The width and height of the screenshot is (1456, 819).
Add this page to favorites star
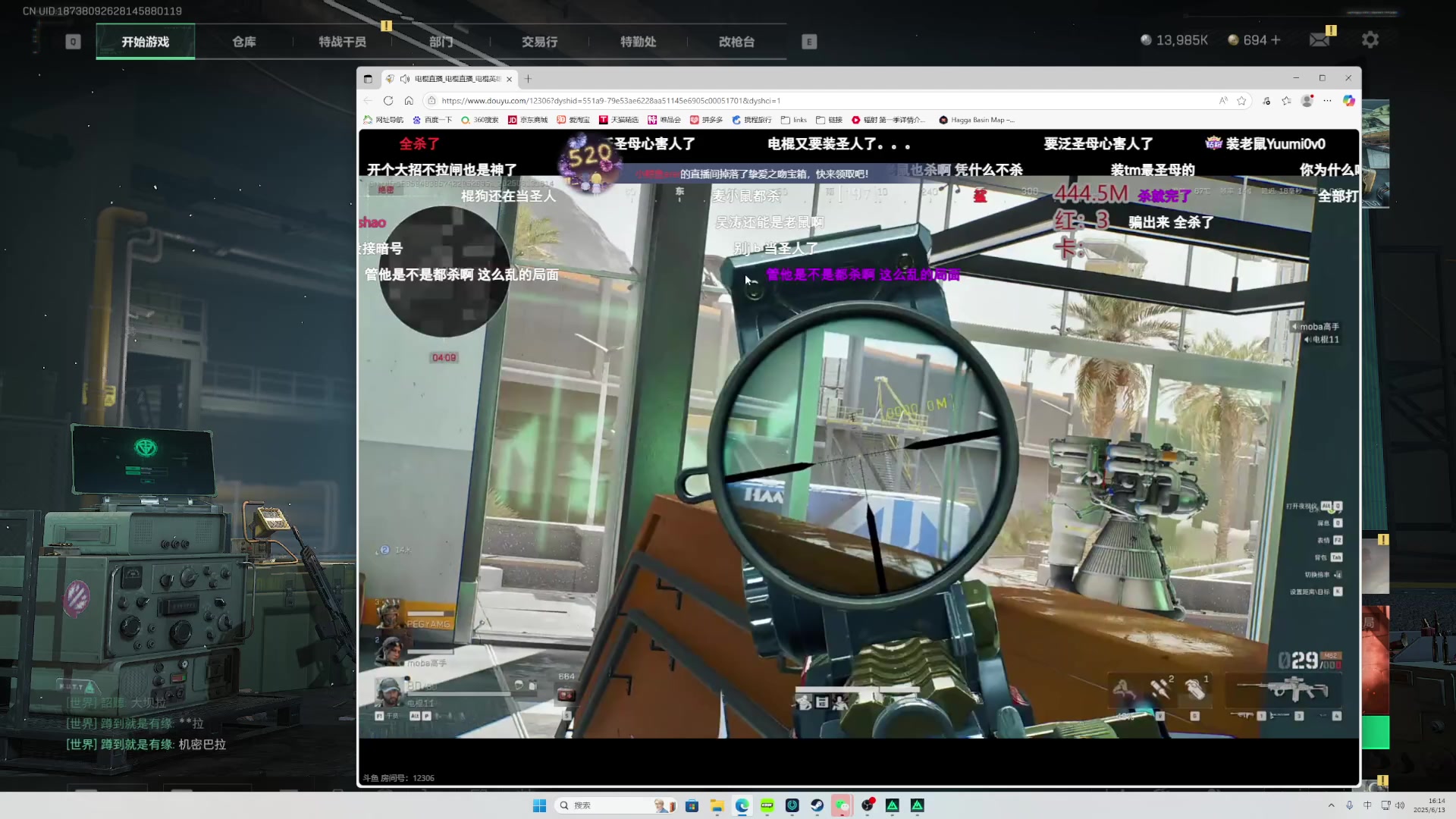point(1241,100)
